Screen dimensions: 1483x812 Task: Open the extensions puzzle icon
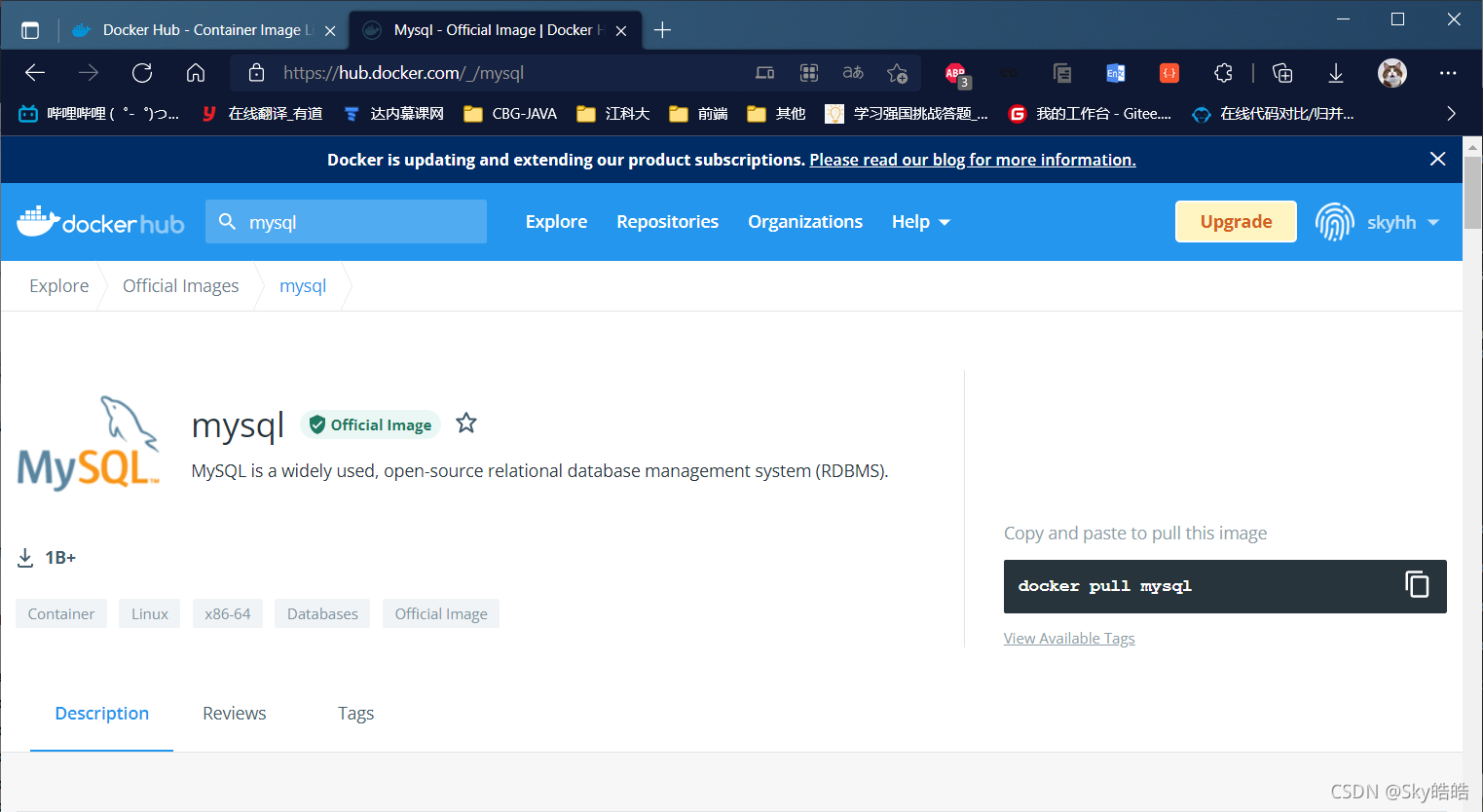coord(1223,73)
